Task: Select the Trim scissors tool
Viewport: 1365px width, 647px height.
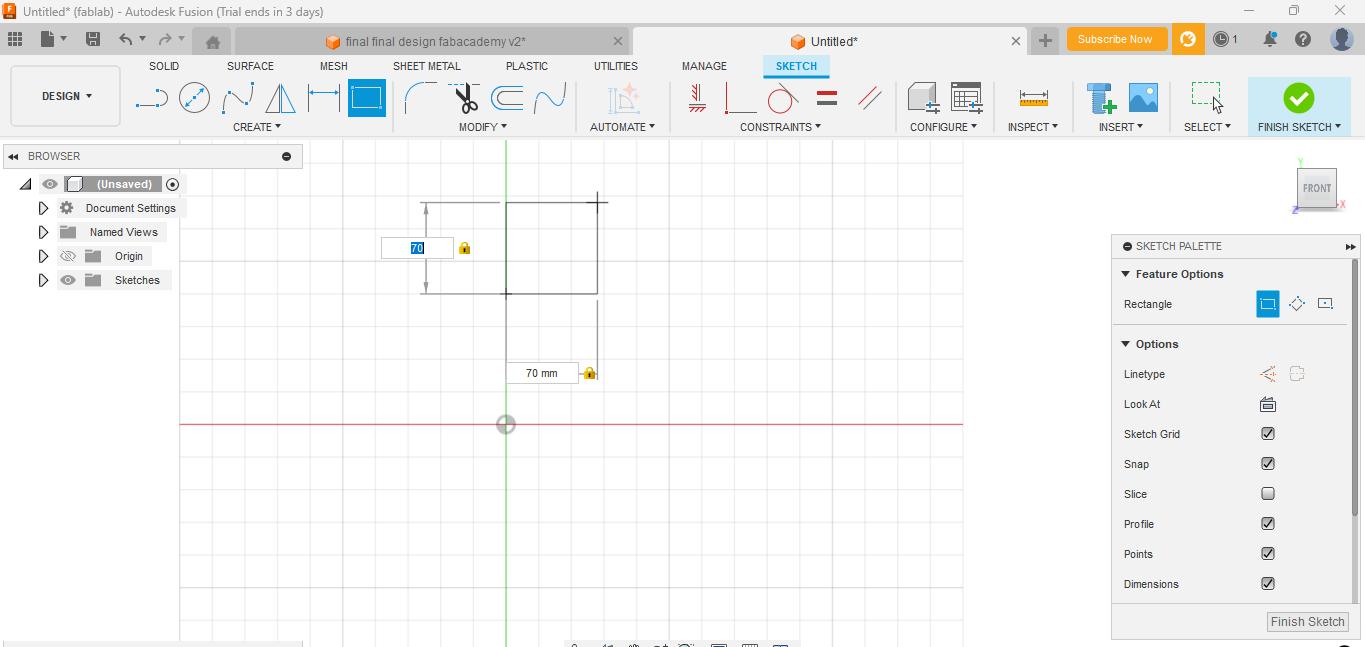Action: point(465,98)
